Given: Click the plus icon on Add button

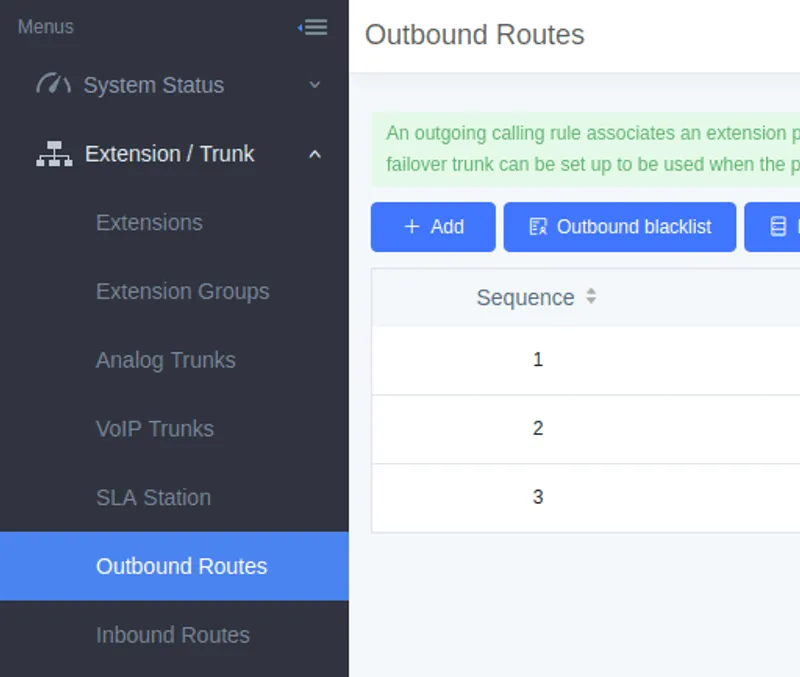Looking at the screenshot, I should point(411,227).
